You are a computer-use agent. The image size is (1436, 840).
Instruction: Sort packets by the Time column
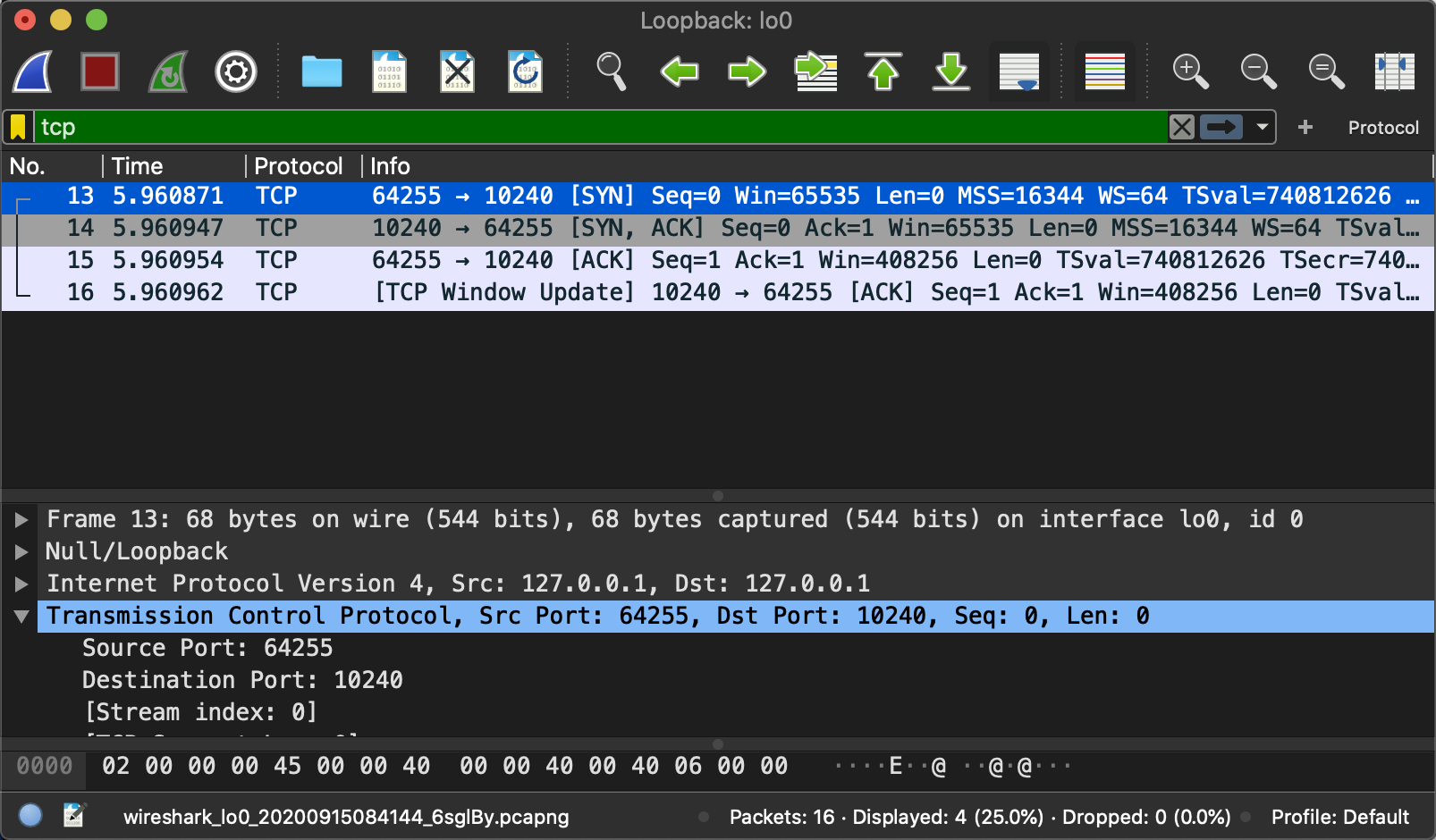[x=138, y=166]
